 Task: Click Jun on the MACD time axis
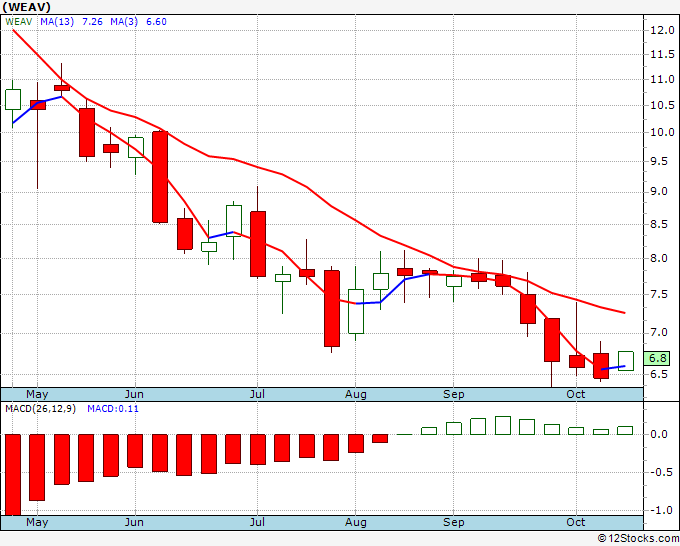(134, 522)
